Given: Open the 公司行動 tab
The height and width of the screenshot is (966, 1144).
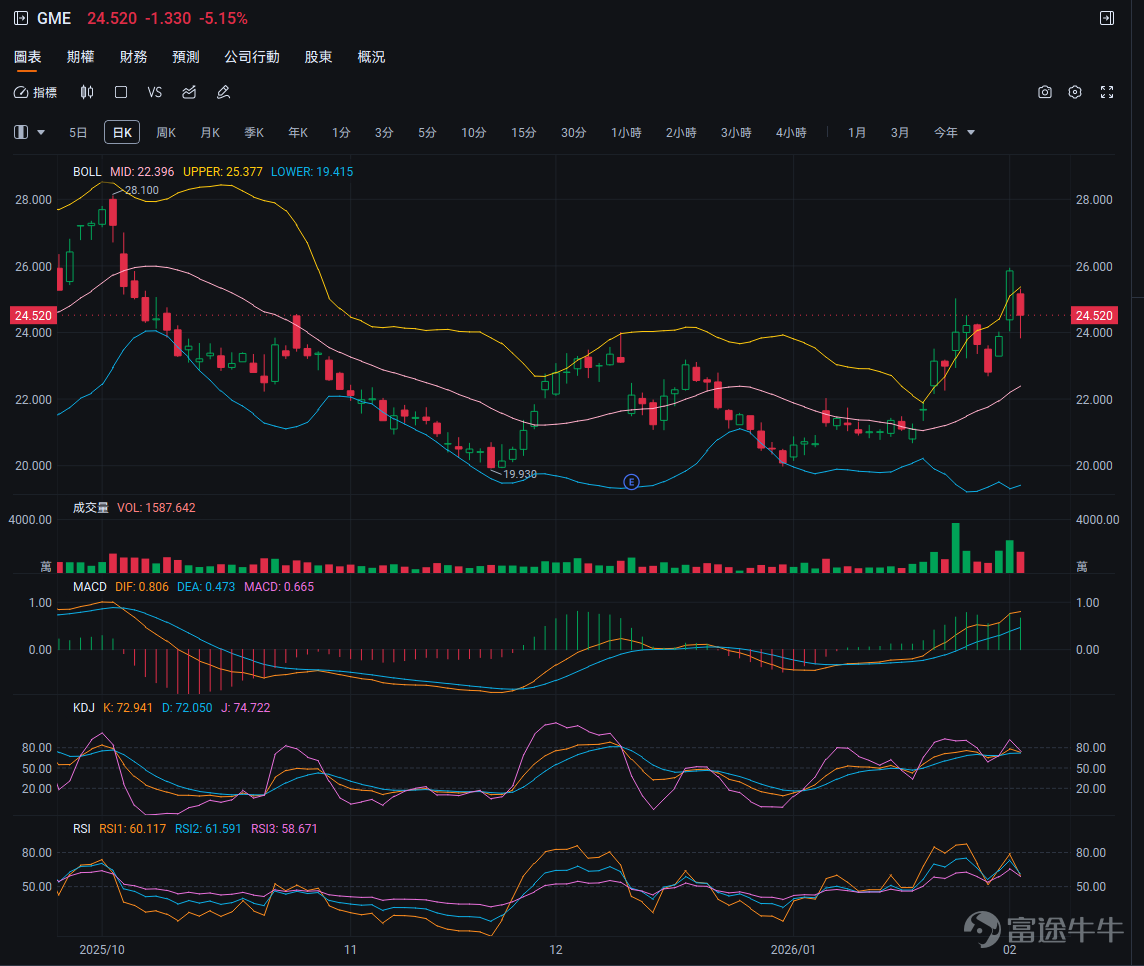Looking at the screenshot, I should (252, 57).
